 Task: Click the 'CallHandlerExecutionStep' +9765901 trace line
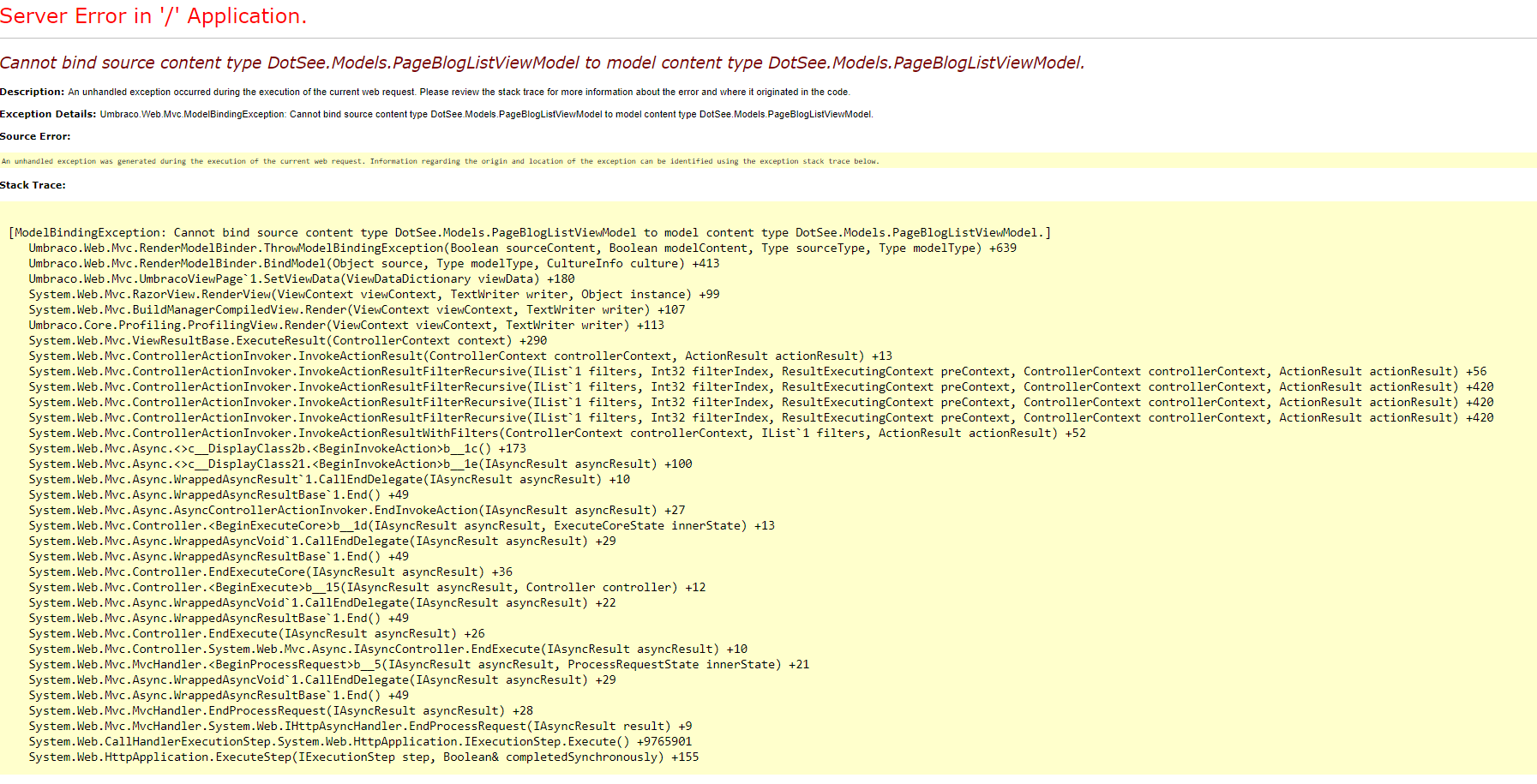click(361, 741)
